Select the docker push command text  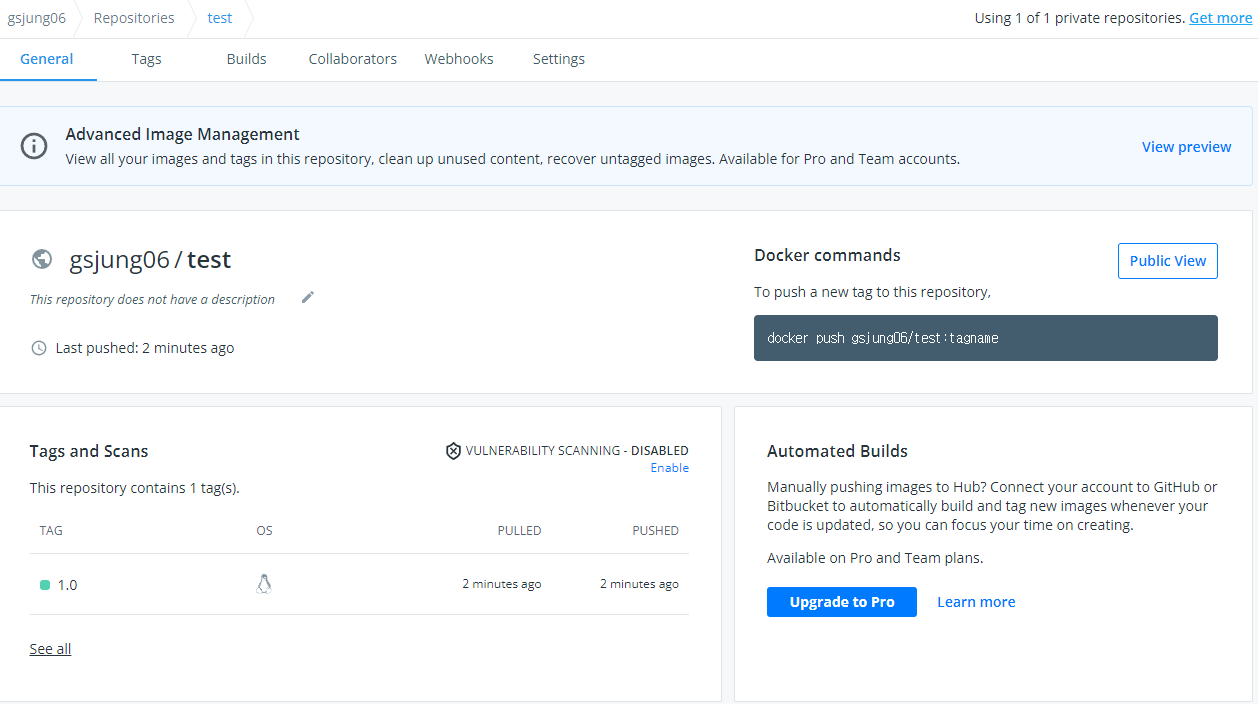click(883, 338)
